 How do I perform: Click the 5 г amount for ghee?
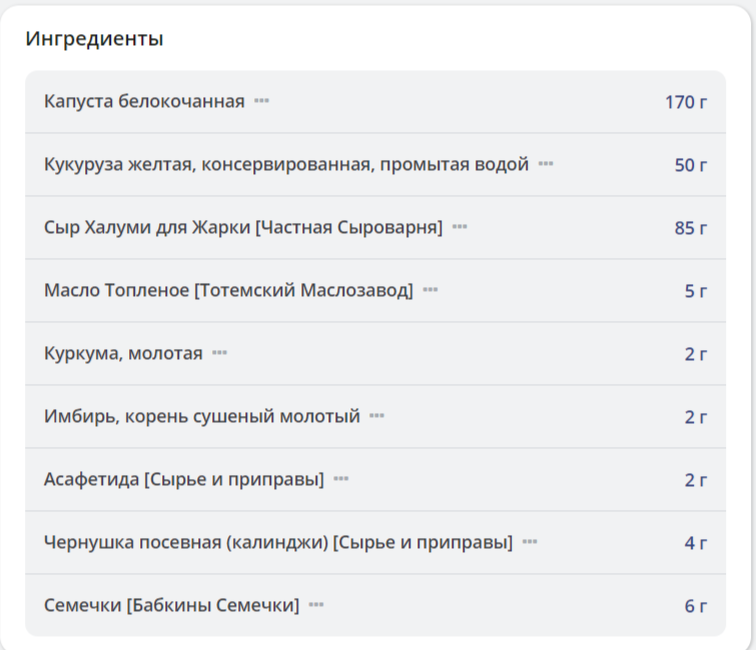pos(696,291)
